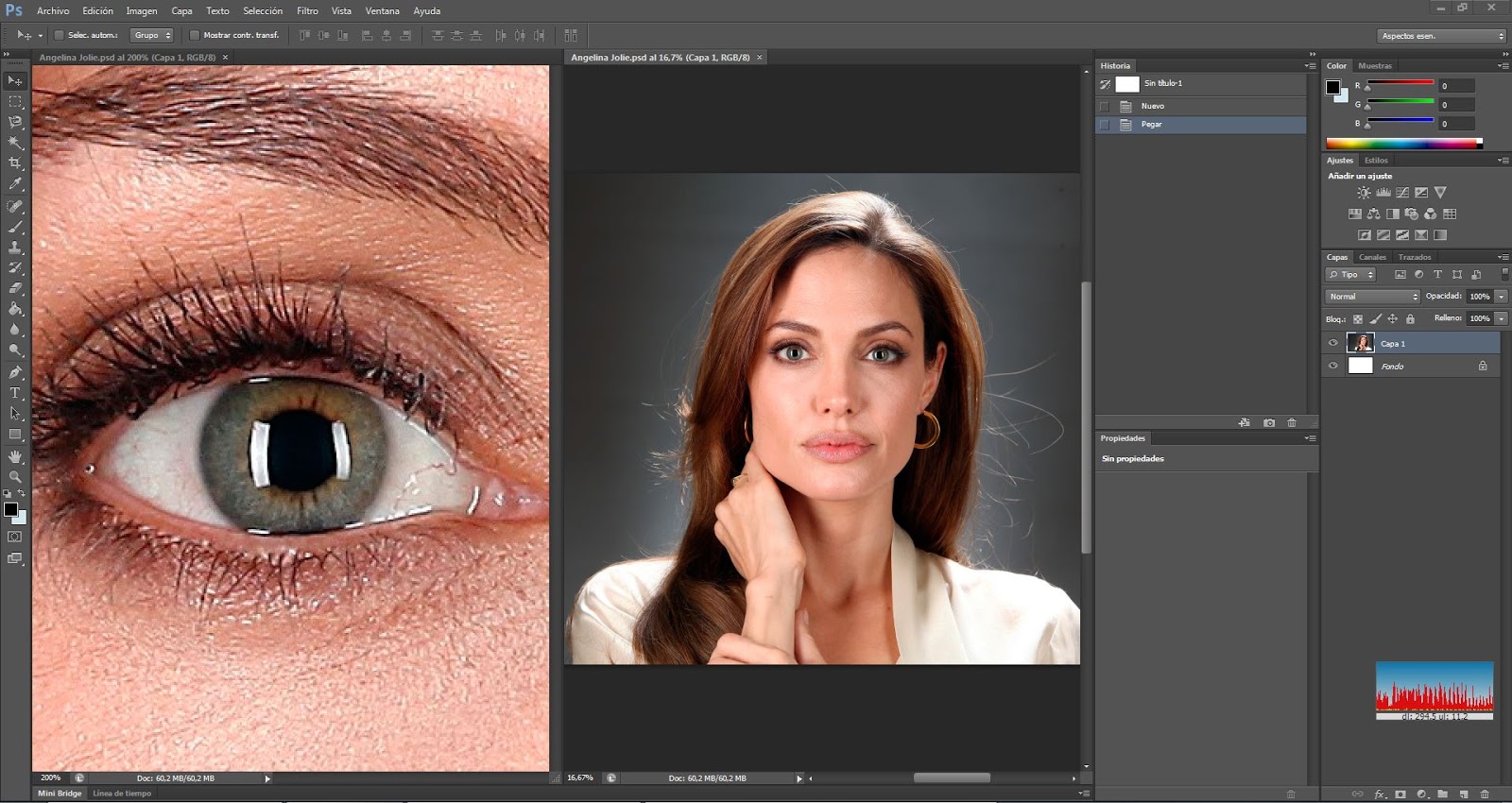This screenshot has height=803, width=1512.
Task: Toggle lock transparent pixels
Action: pos(1358,319)
